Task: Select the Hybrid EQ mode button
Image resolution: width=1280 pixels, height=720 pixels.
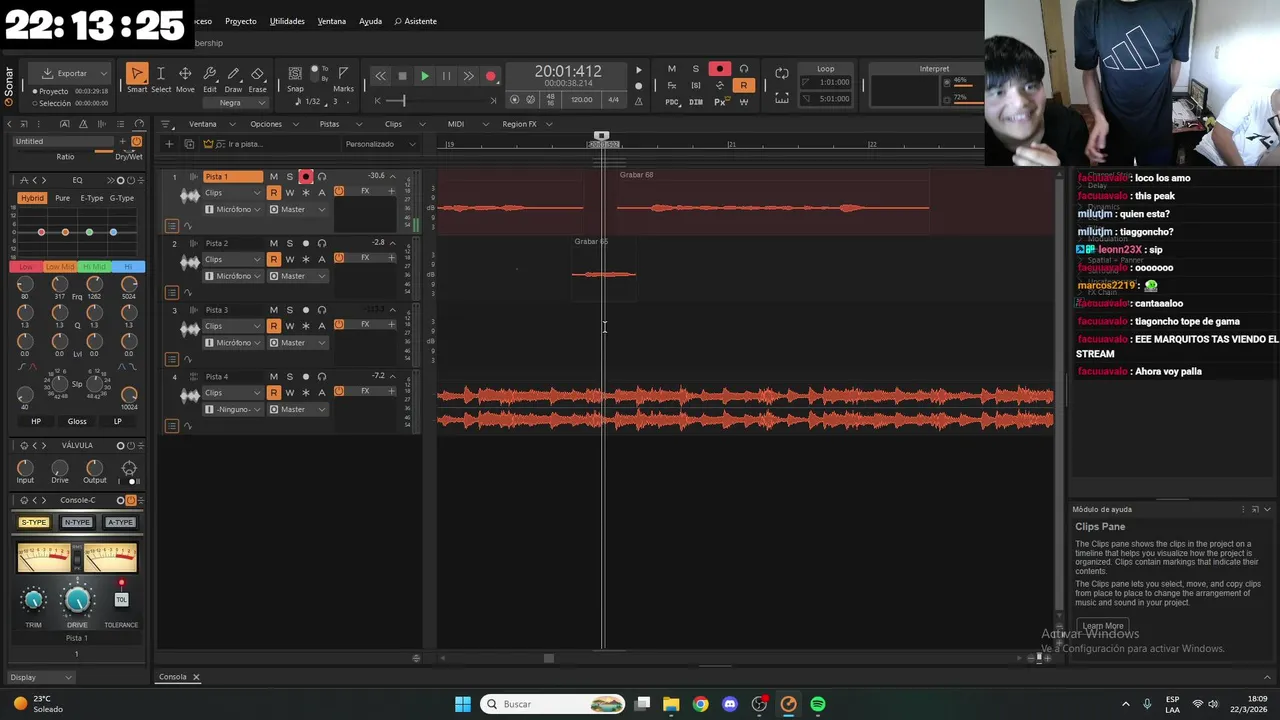Action: pyautogui.click(x=33, y=198)
